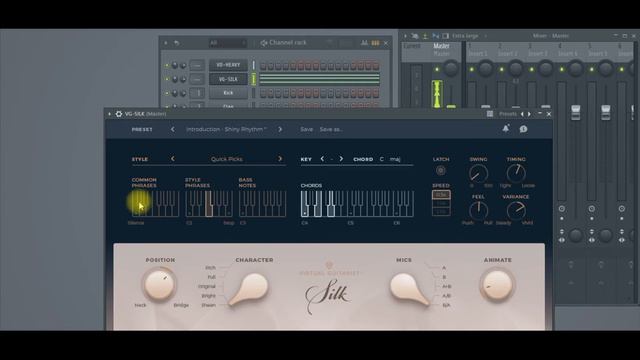640x360 pixels.
Task: Click the POSITION knob
Action: point(159,284)
